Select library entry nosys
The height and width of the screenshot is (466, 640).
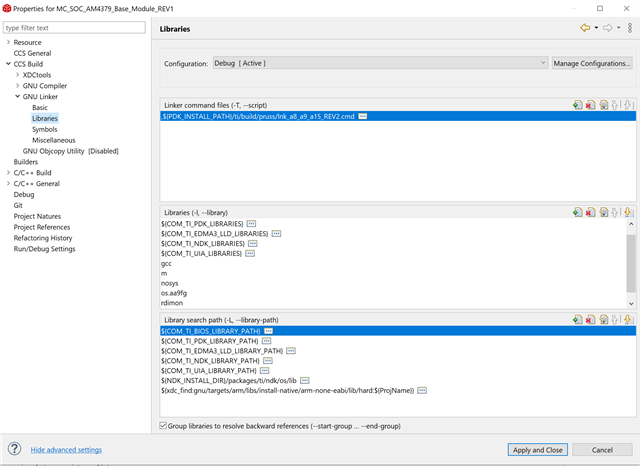click(x=169, y=283)
